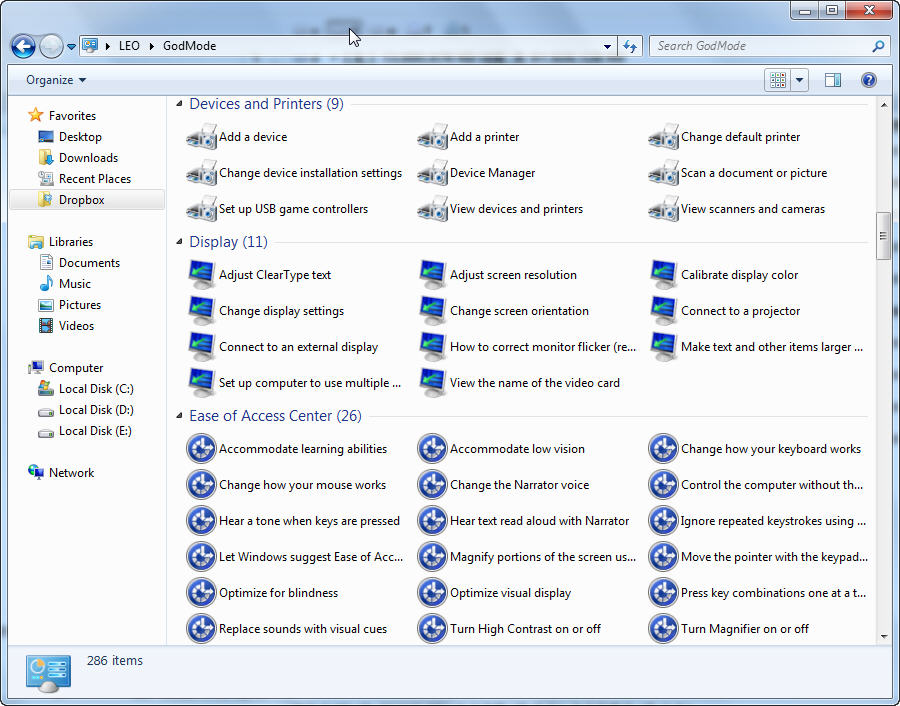Click the scrollbar down arrow
Screen dimensions: 900x706
pyautogui.click(x=883, y=637)
